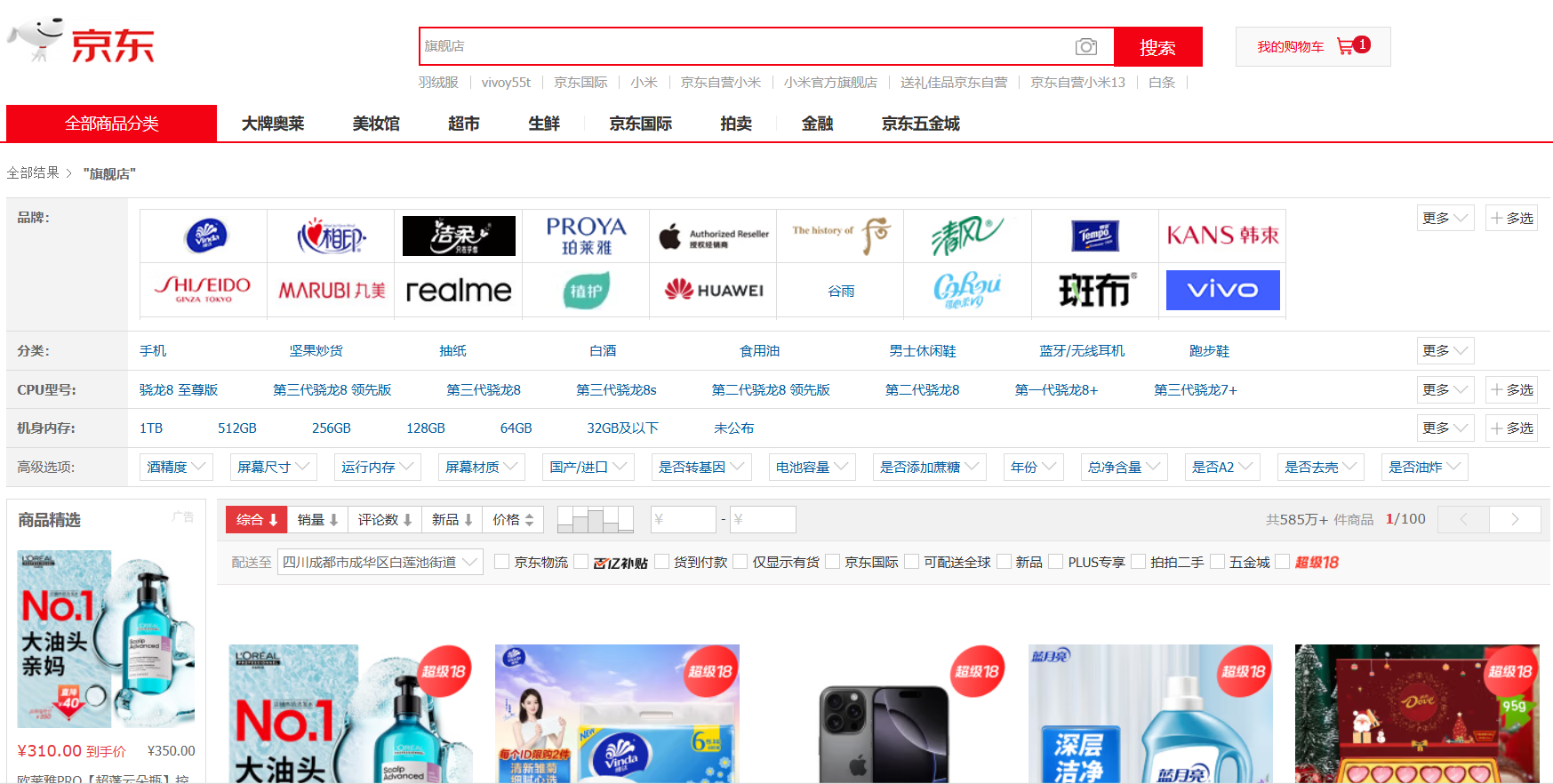Open the JD.com home logo
This screenshot has width=1553, height=784.
pyautogui.click(x=82, y=42)
